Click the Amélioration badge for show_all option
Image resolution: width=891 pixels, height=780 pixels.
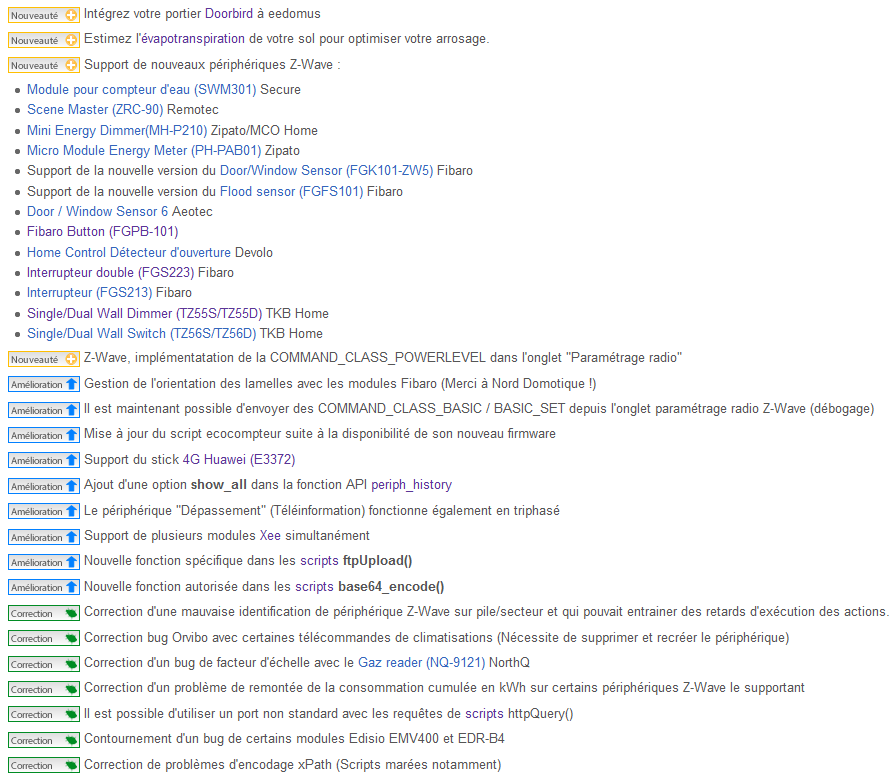[x=44, y=486]
